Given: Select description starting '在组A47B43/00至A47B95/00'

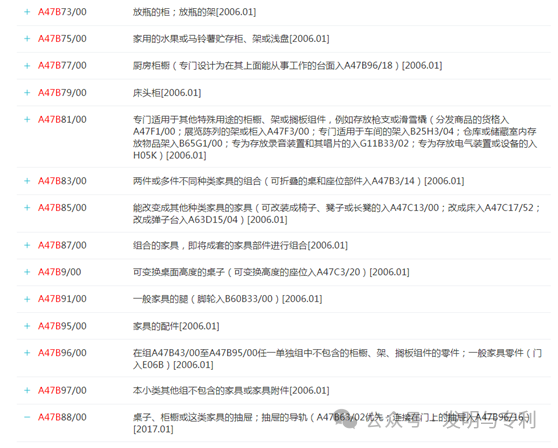Looking at the screenshot, I should pos(337,359).
